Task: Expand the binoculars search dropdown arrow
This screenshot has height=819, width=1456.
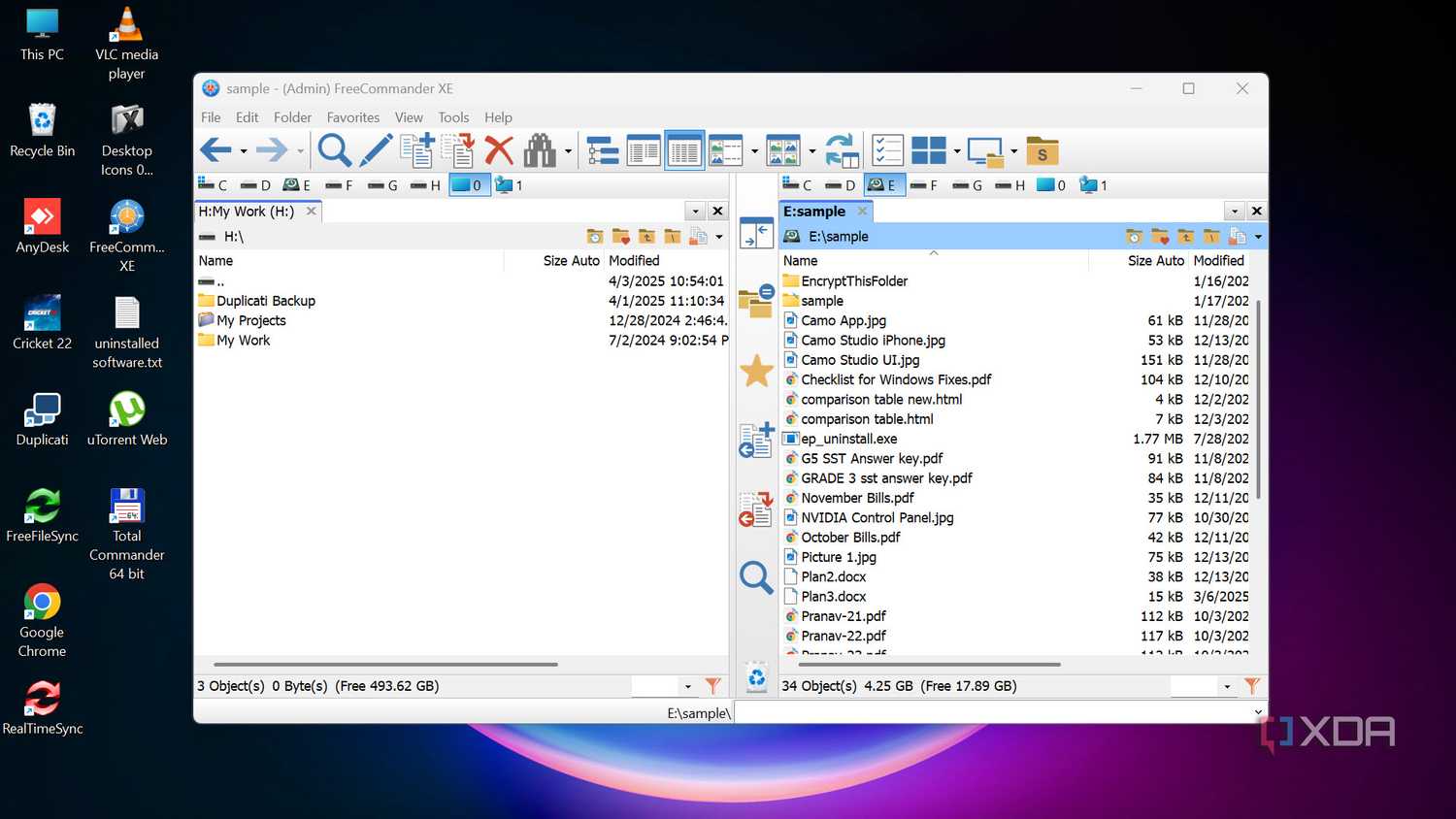Action: (568, 151)
